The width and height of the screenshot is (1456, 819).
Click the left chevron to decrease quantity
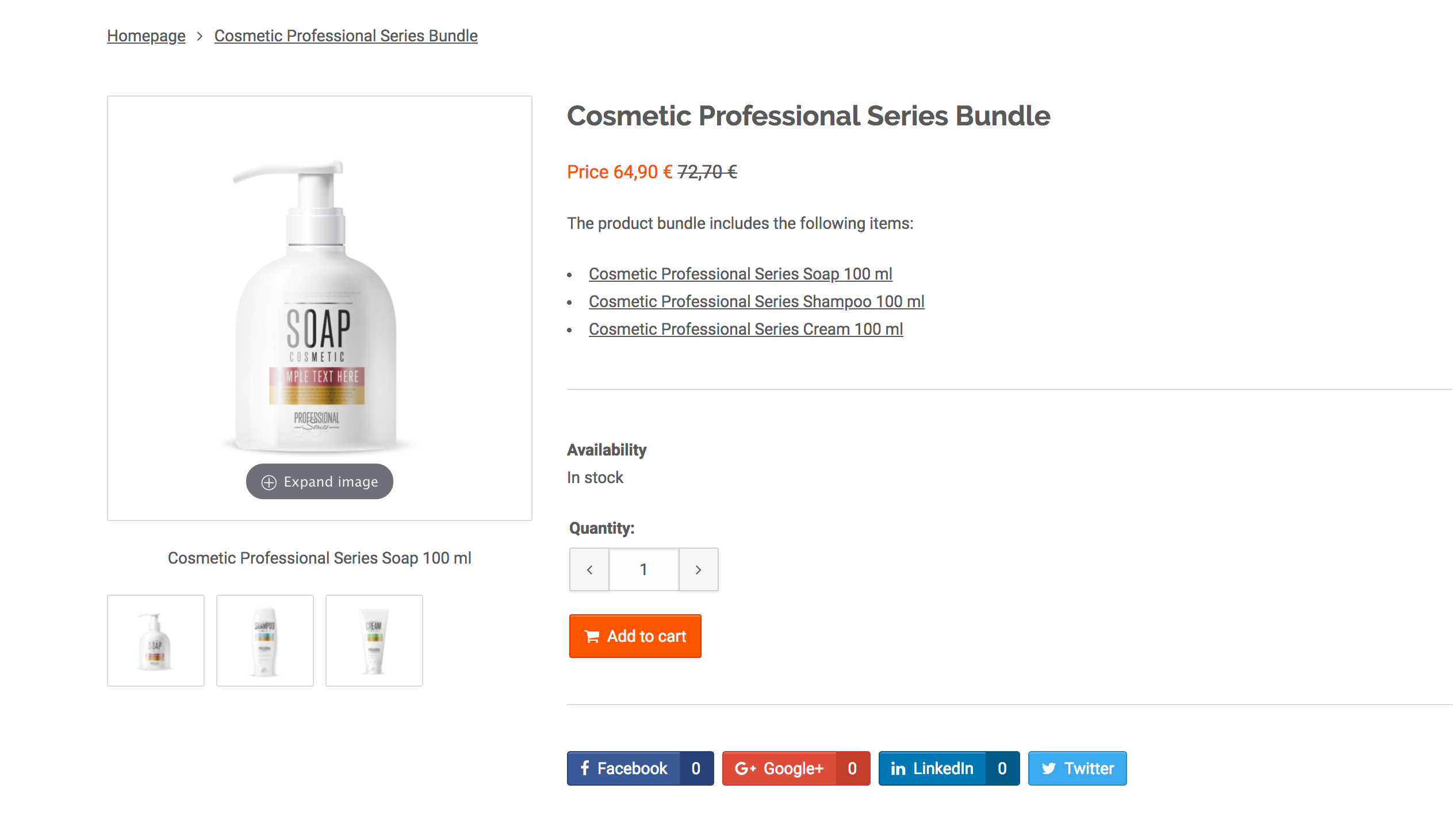(589, 569)
